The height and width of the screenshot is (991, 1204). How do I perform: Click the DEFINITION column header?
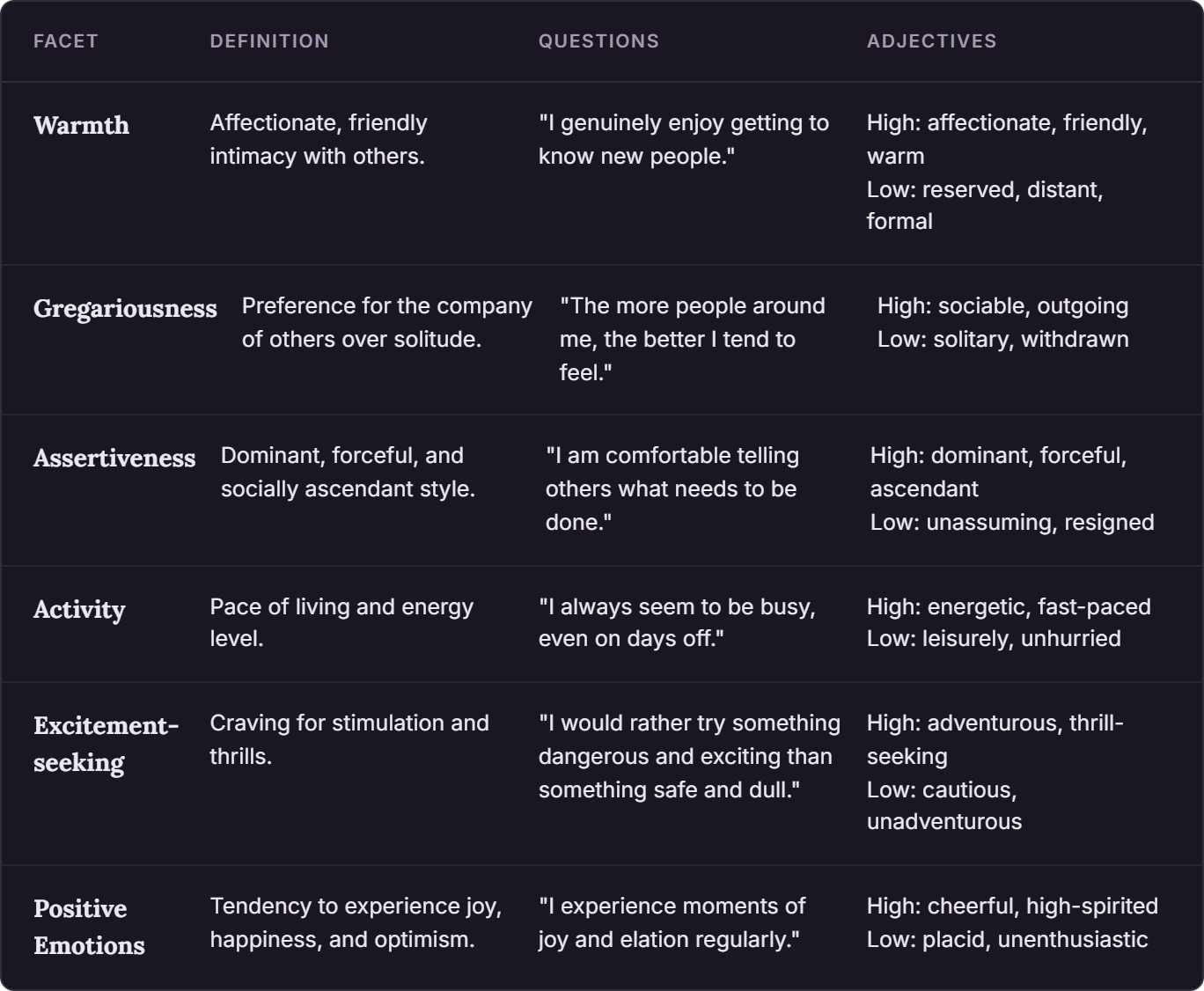pos(269,41)
